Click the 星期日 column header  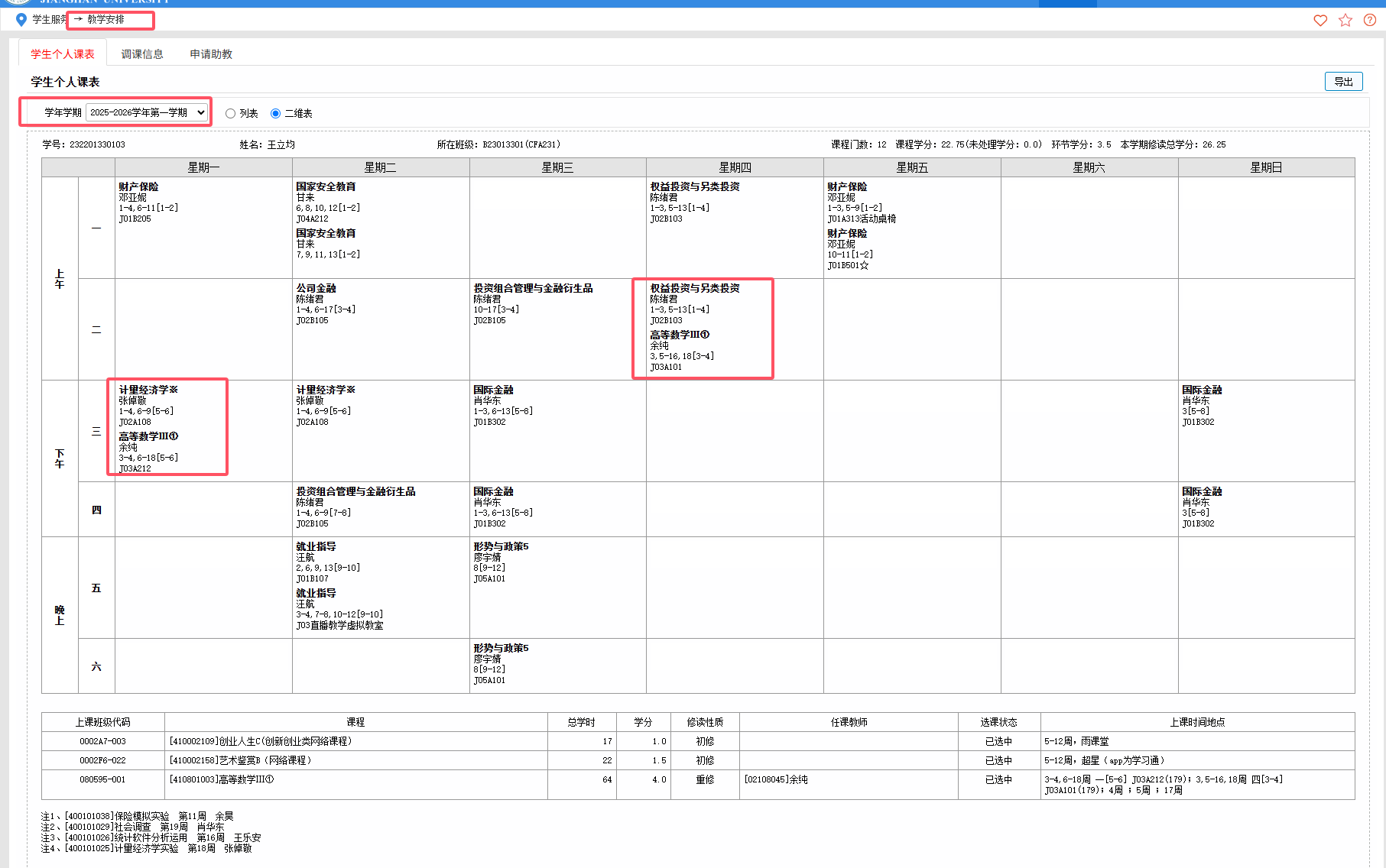[1266, 168]
